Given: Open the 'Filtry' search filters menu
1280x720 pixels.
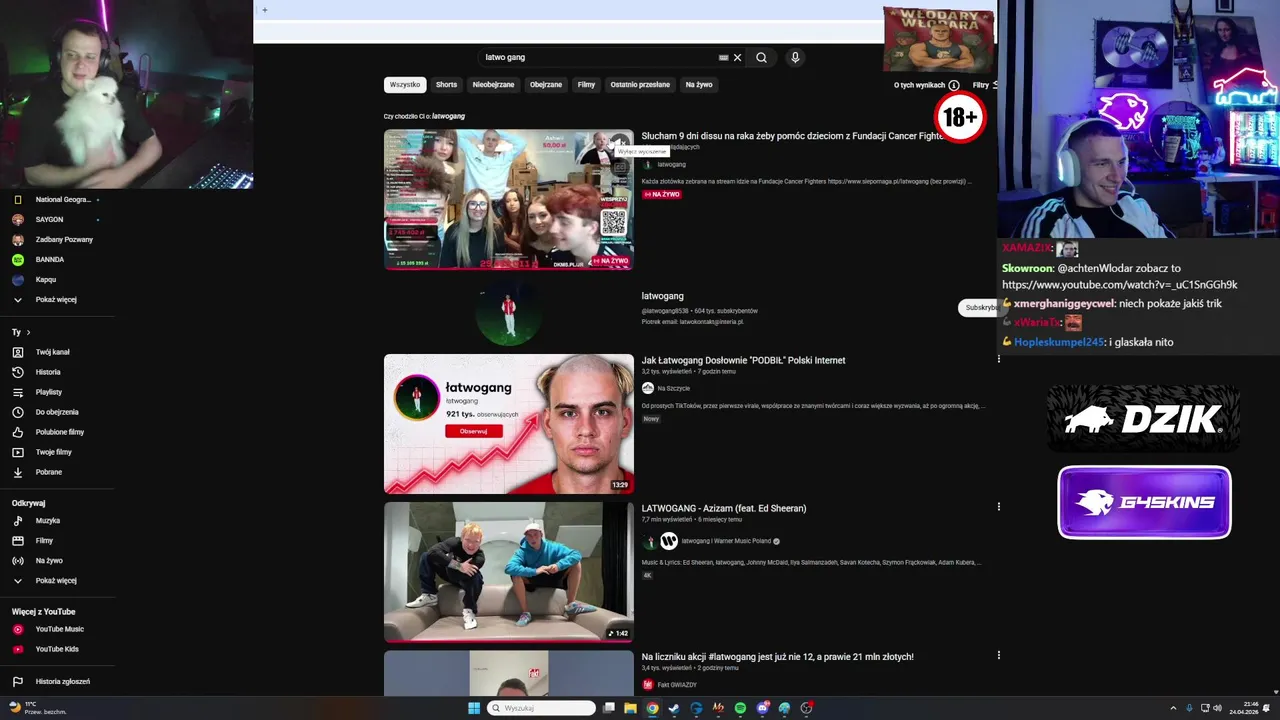Looking at the screenshot, I should [984, 85].
